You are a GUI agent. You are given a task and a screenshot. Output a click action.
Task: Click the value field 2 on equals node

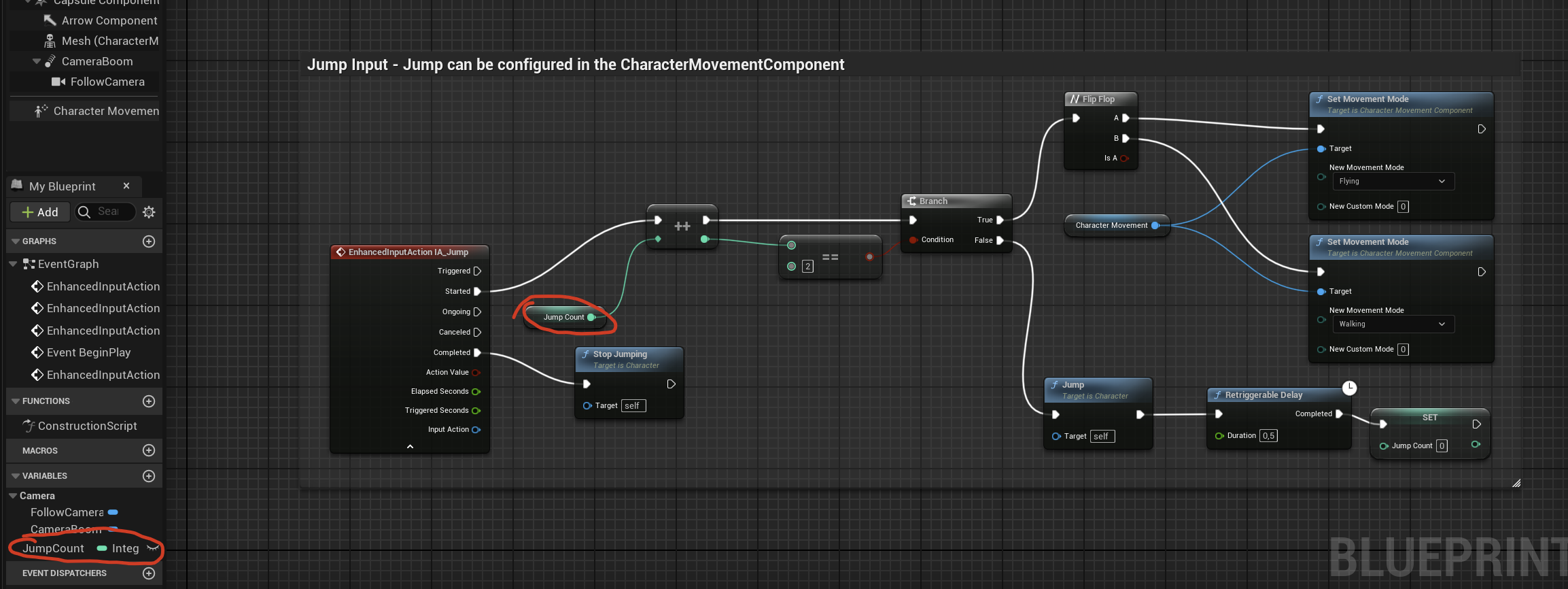pos(807,267)
